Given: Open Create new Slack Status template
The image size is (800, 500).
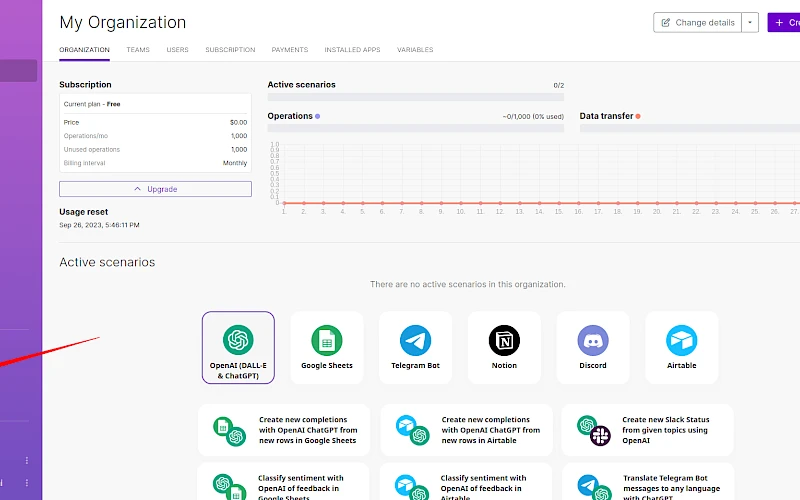Looking at the screenshot, I should [x=647, y=430].
